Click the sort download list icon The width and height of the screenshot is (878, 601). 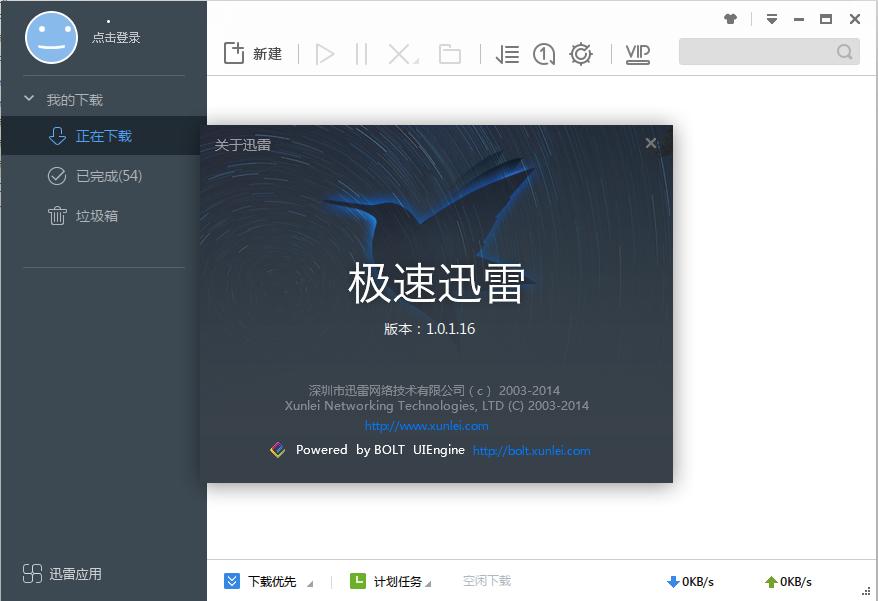[507, 54]
